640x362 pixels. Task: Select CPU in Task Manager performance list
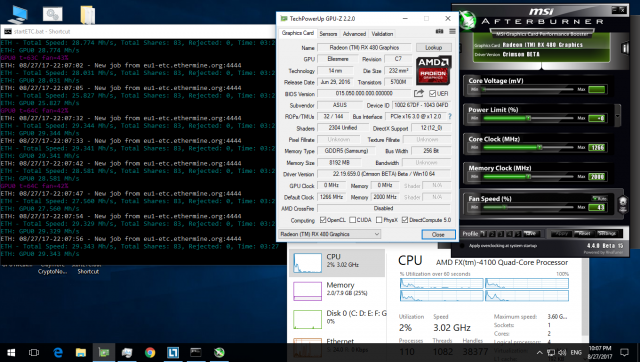pos(338,262)
